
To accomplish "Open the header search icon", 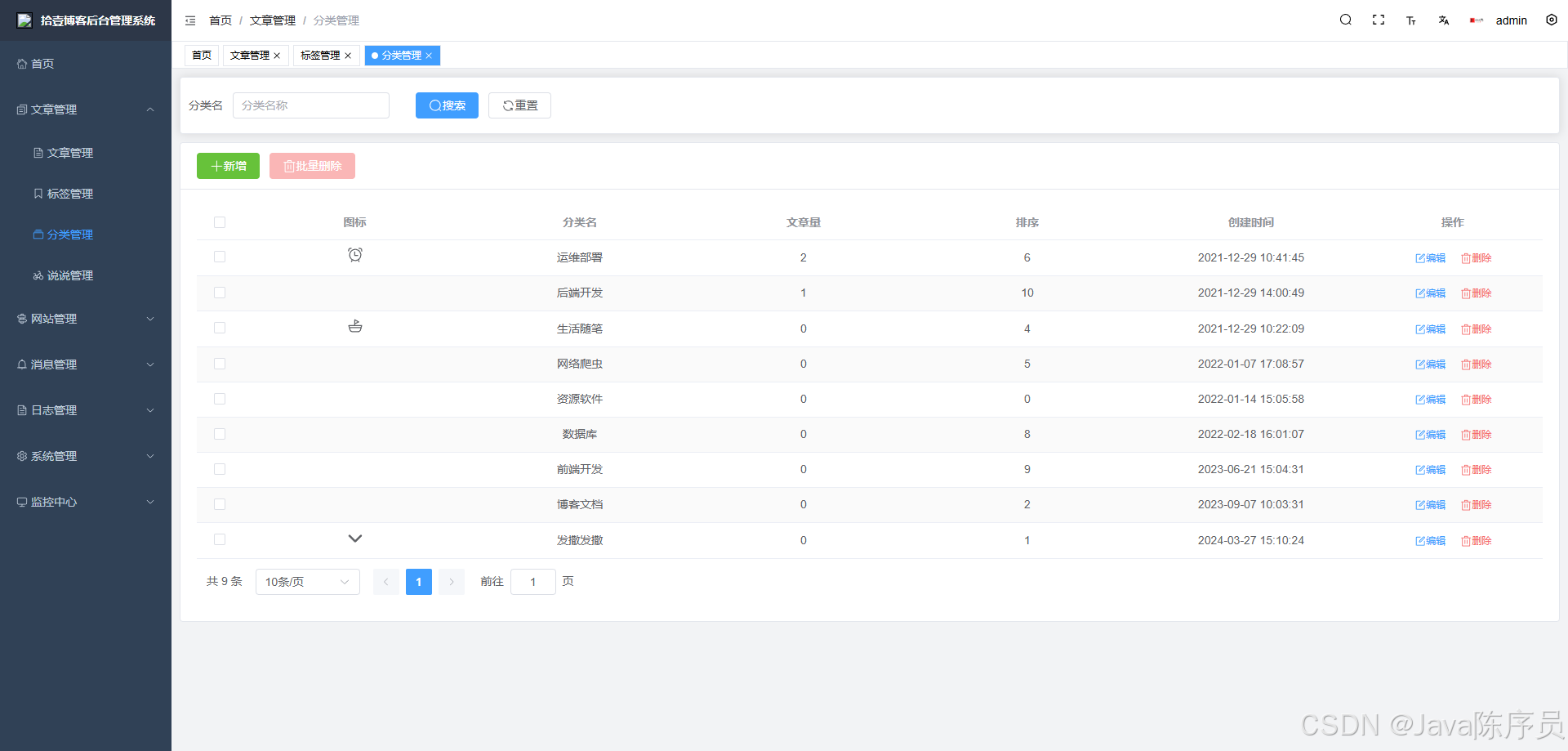I will pos(1346,20).
